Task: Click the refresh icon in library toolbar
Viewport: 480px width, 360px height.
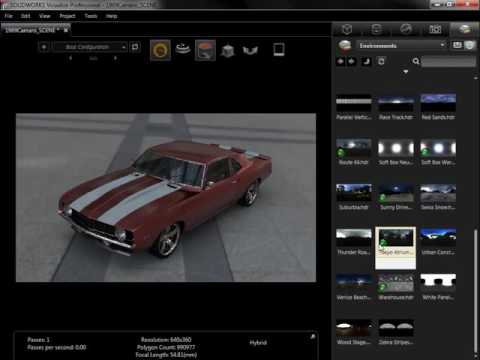Action: click(x=381, y=61)
